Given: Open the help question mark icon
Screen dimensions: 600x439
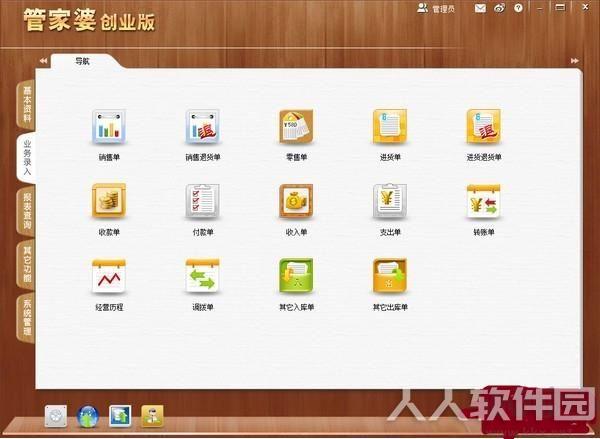Looking at the screenshot, I should click(518, 8).
